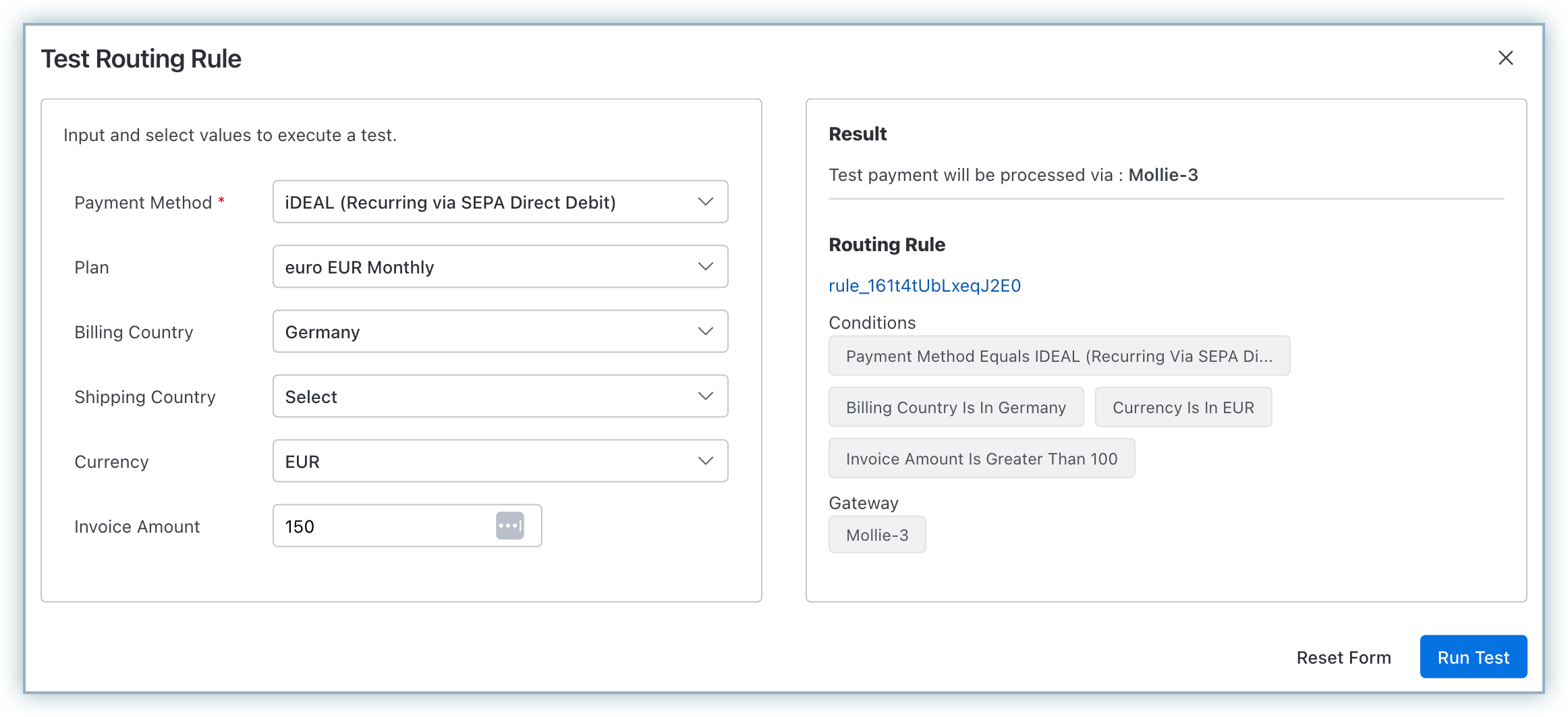Click the Routing Rule heading
Image resolution: width=1568 pixels, height=717 pixels.
point(887,244)
